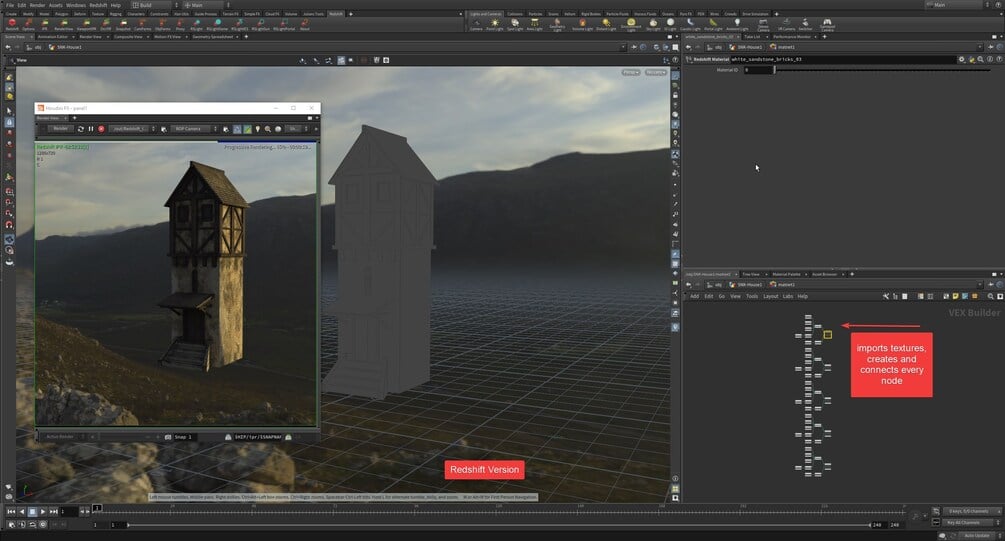
Task: Open the File menu
Action: tap(10, 5)
